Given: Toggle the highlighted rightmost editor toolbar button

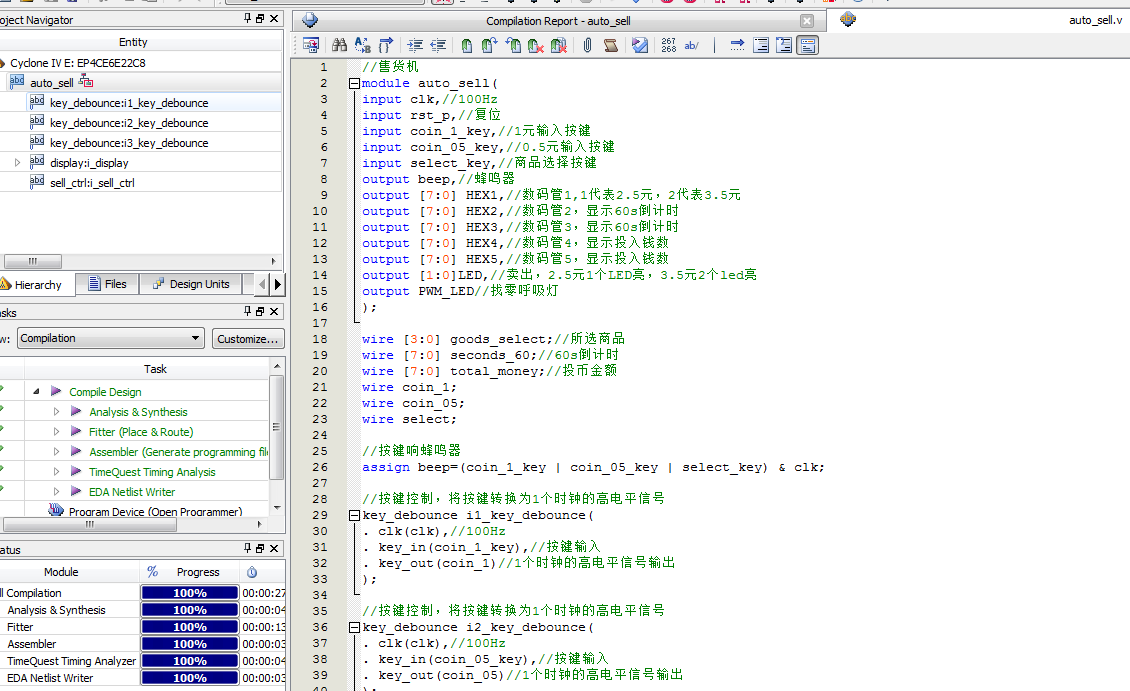Looking at the screenshot, I should click(x=807, y=45).
